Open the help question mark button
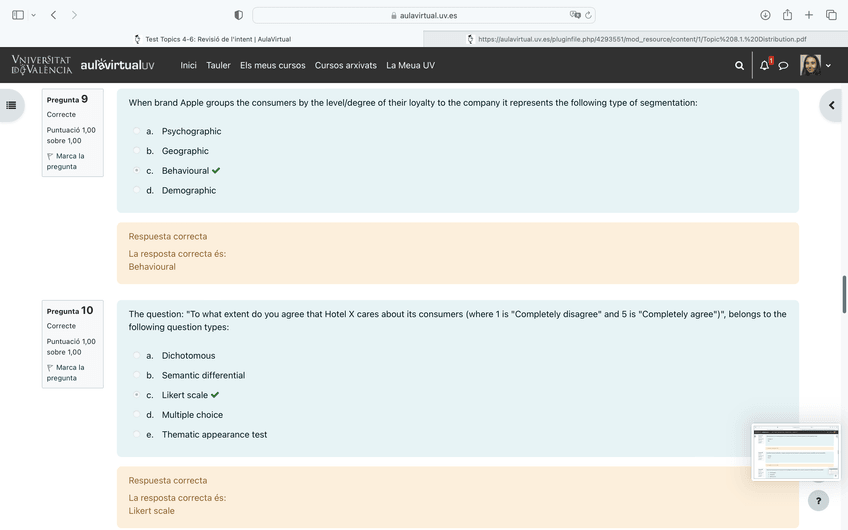The width and height of the screenshot is (848, 530). point(818,501)
